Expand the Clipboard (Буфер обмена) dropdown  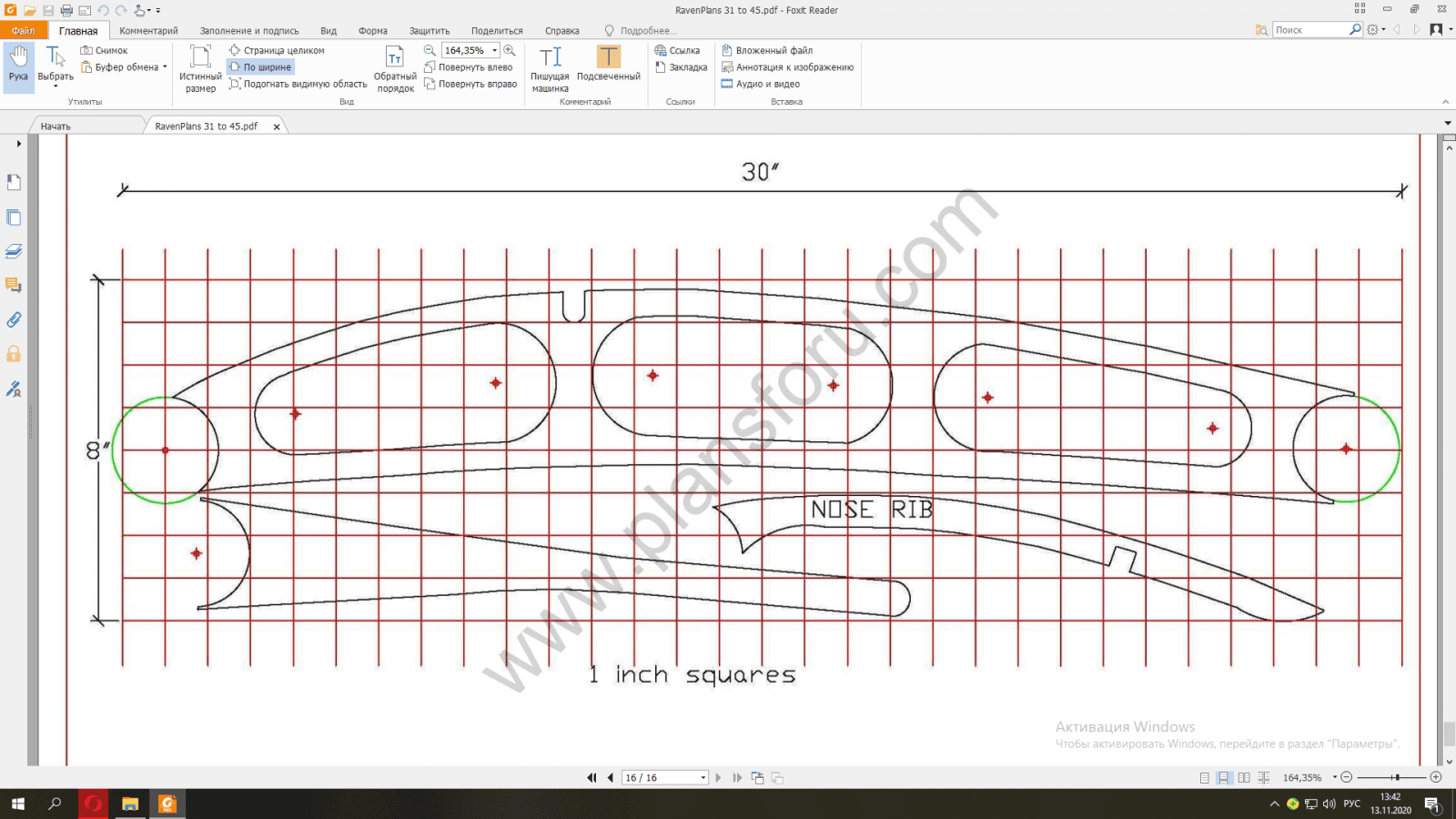165,67
